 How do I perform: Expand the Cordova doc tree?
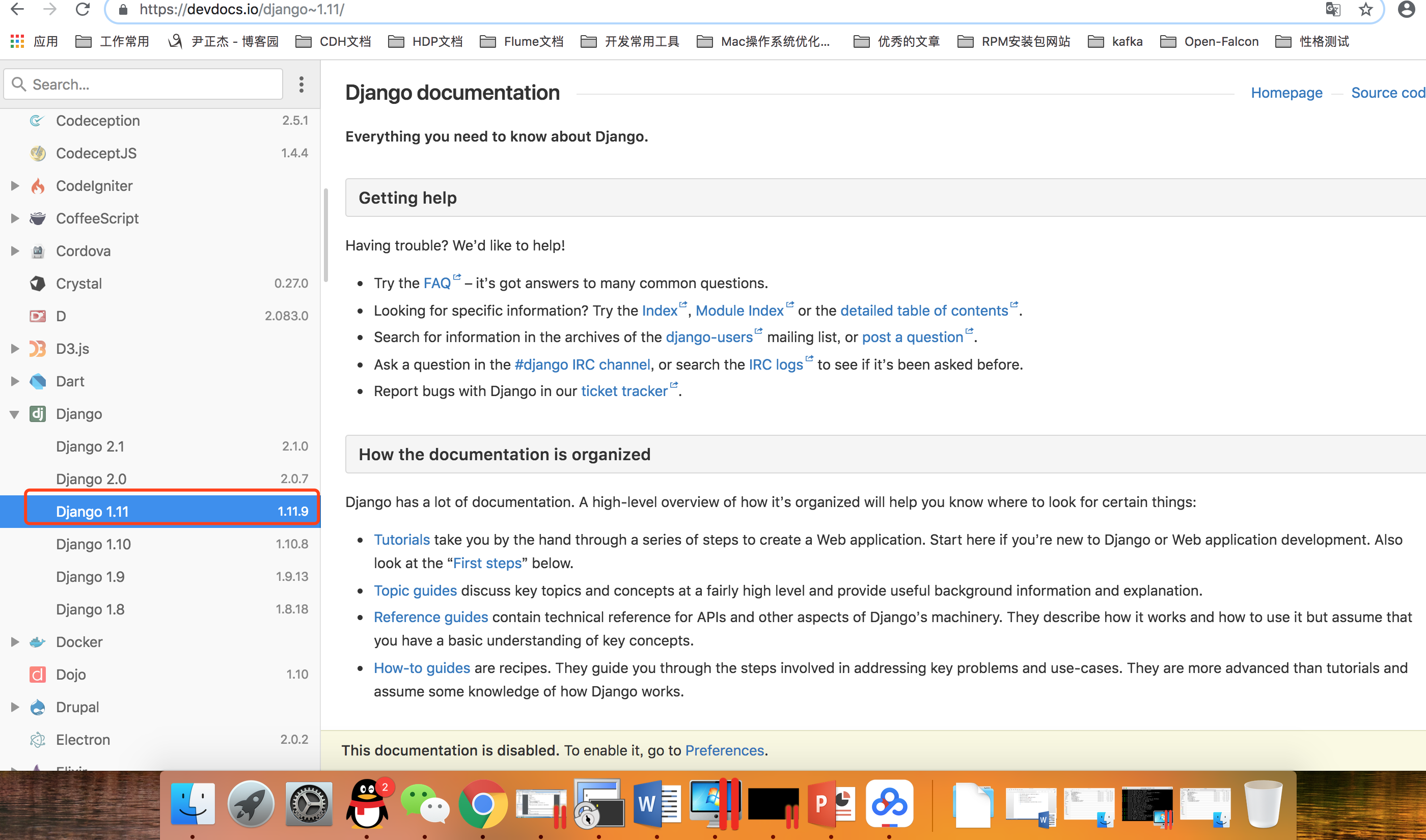pyautogui.click(x=15, y=251)
